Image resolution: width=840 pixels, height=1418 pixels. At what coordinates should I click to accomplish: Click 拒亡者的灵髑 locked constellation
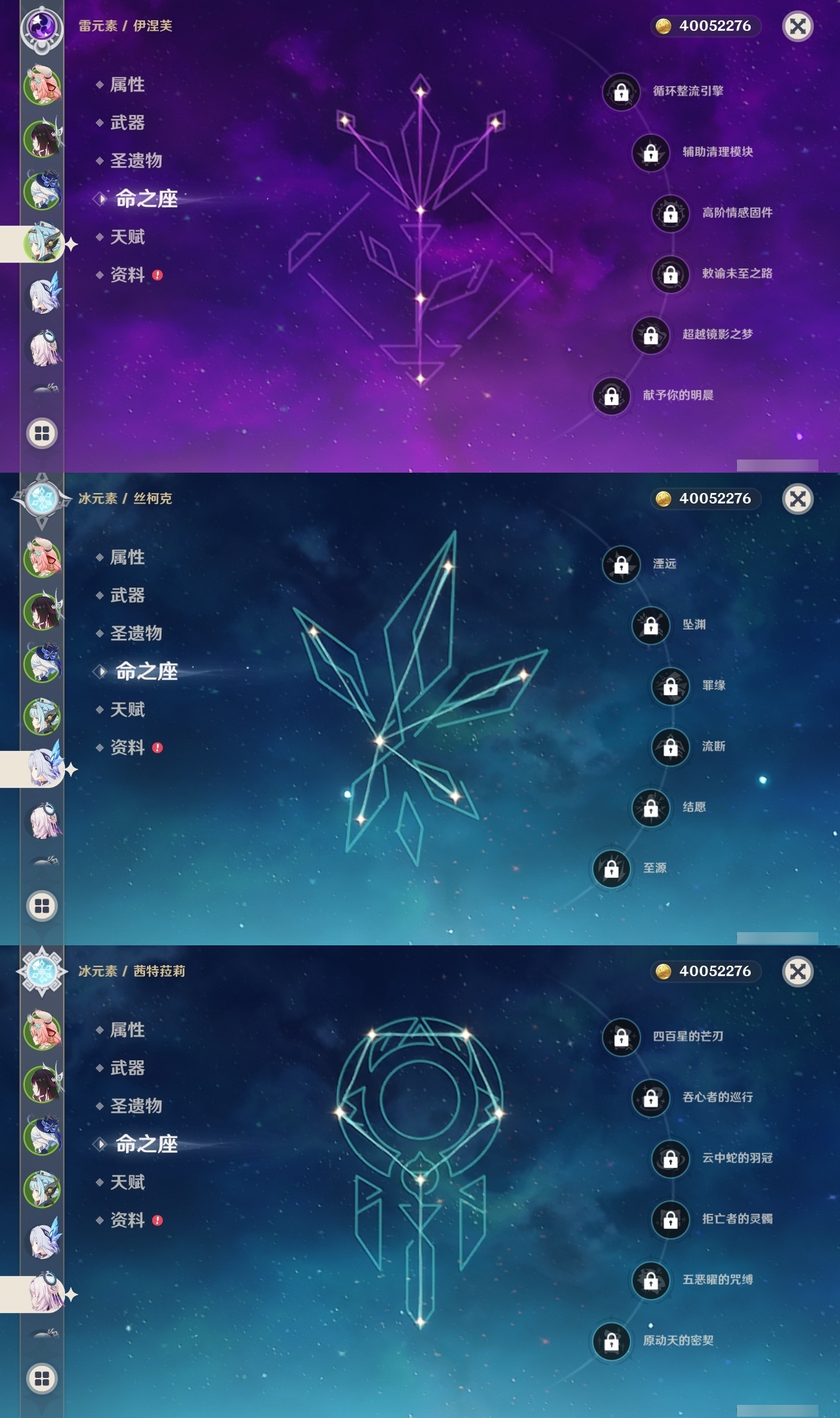[x=670, y=1220]
